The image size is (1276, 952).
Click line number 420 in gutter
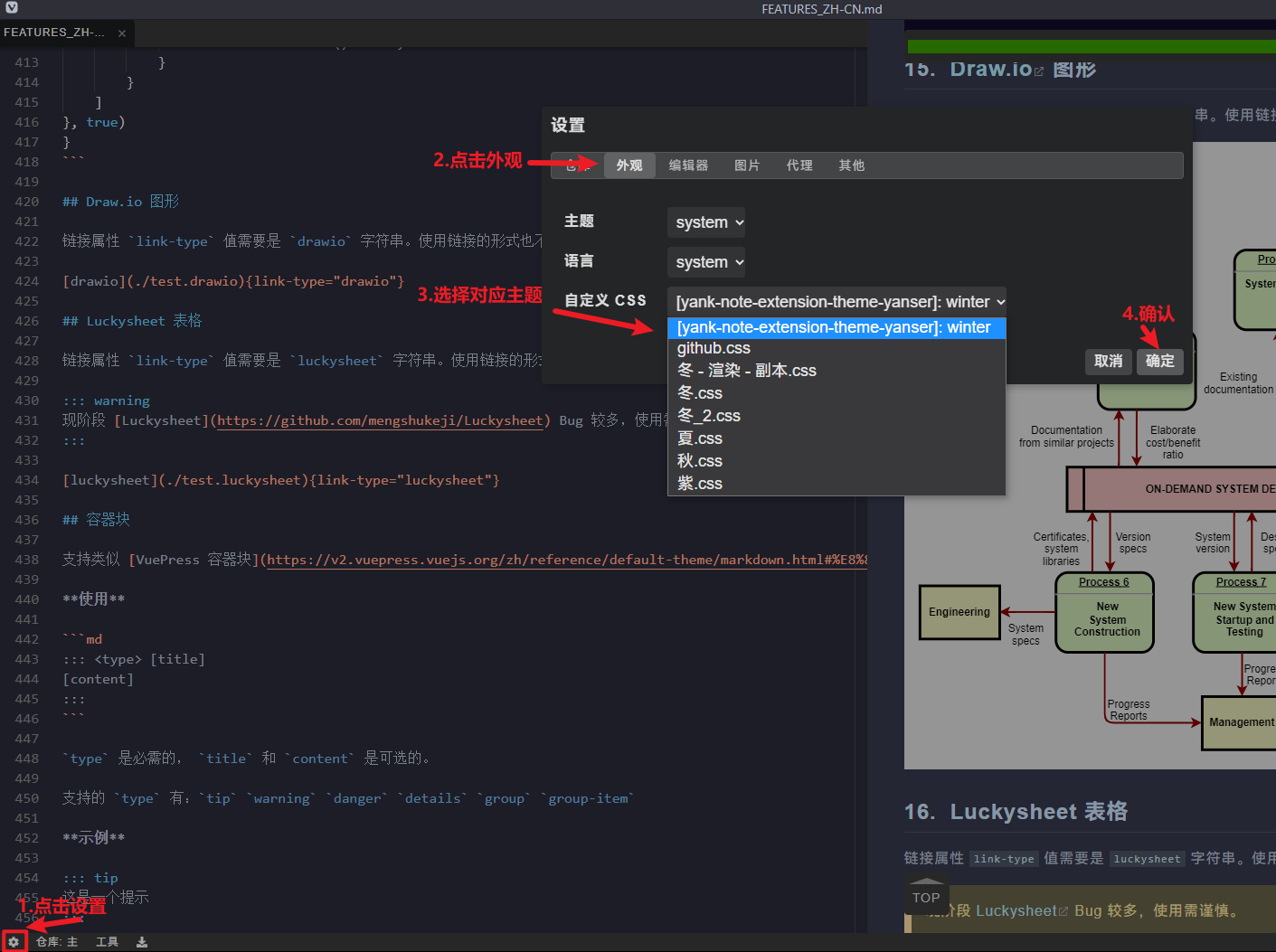pos(27,202)
